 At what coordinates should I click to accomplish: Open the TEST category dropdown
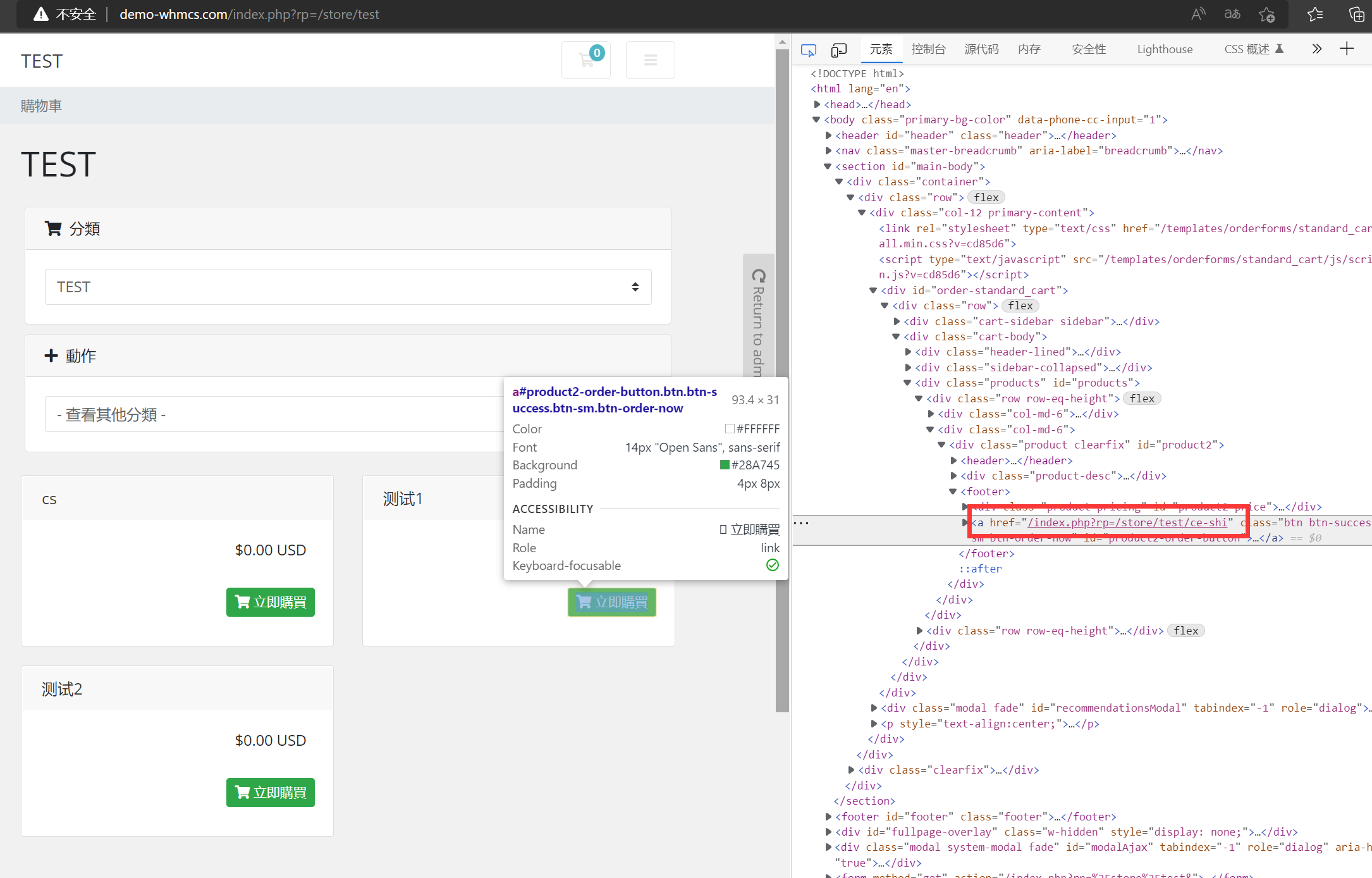click(348, 287)
